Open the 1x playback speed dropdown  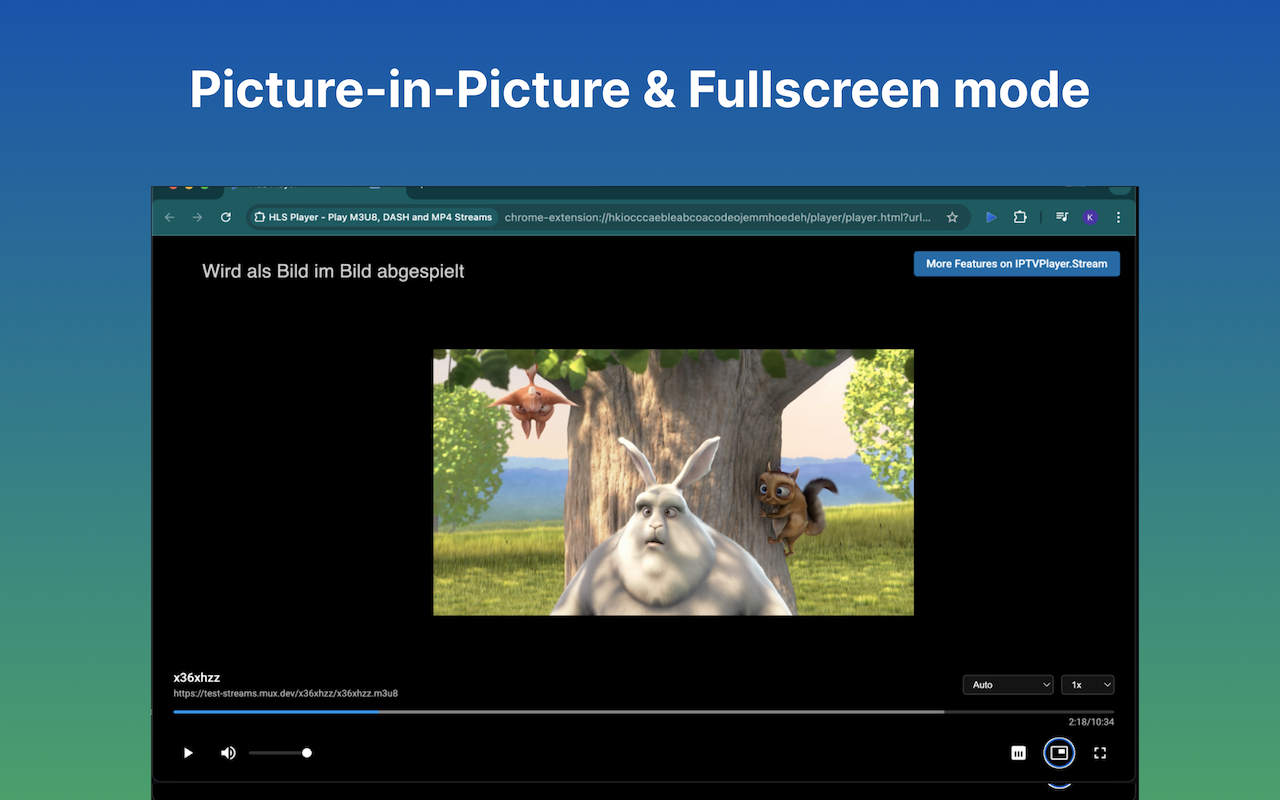click(1088, 684)
